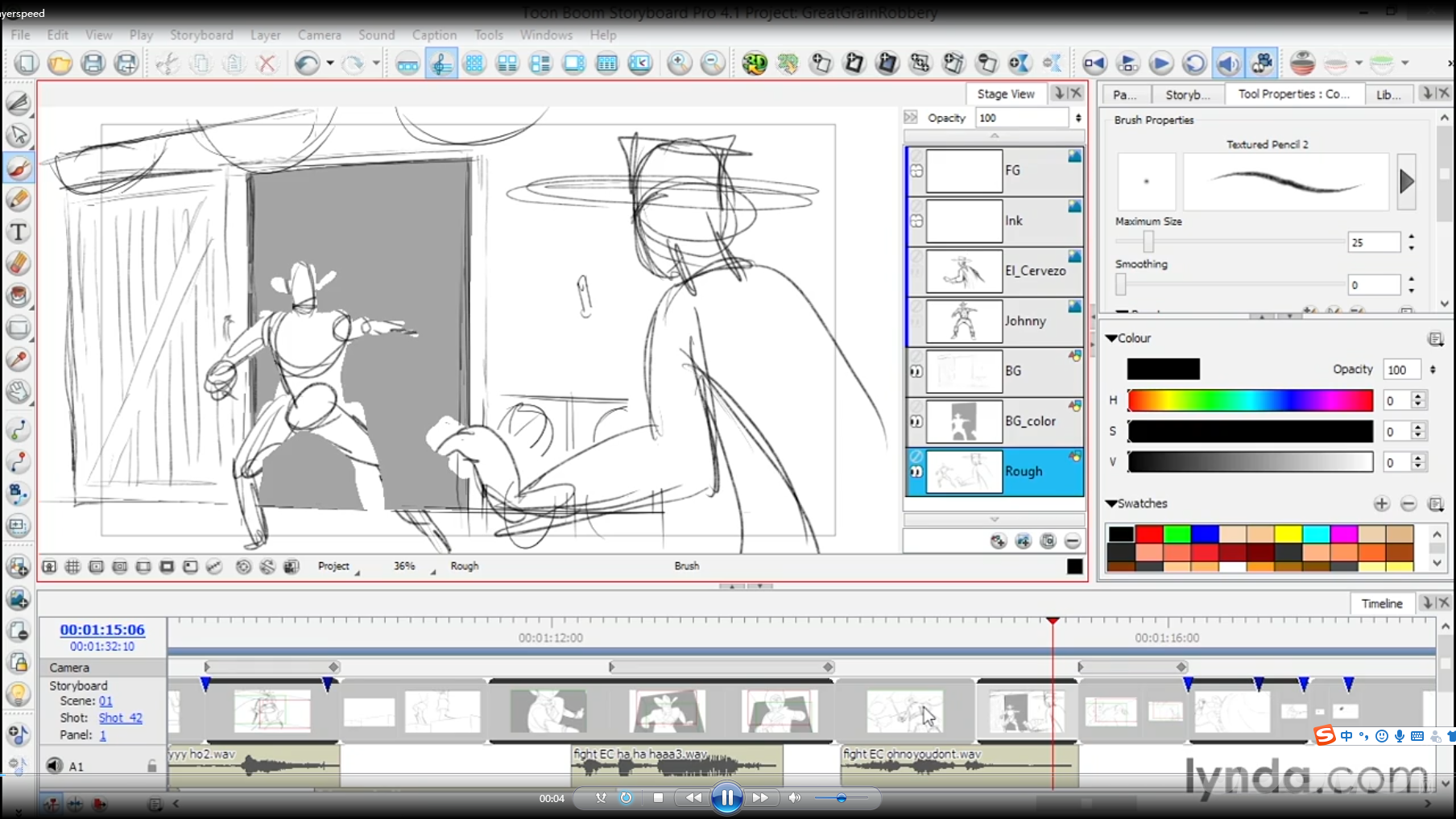Pause the video playback
Screen dimensions: 1456x819
click(x=726, y=798)
